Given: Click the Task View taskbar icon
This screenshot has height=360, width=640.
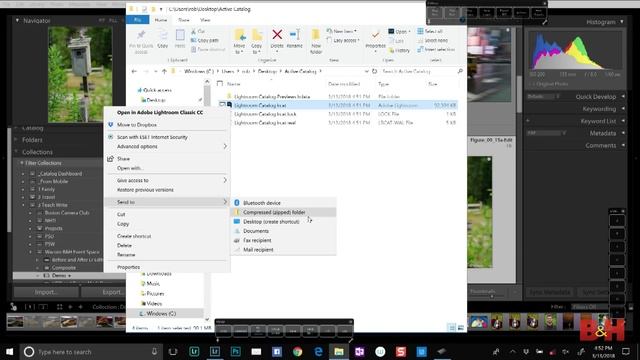Looking at the screenshot, I should point(173,351).
